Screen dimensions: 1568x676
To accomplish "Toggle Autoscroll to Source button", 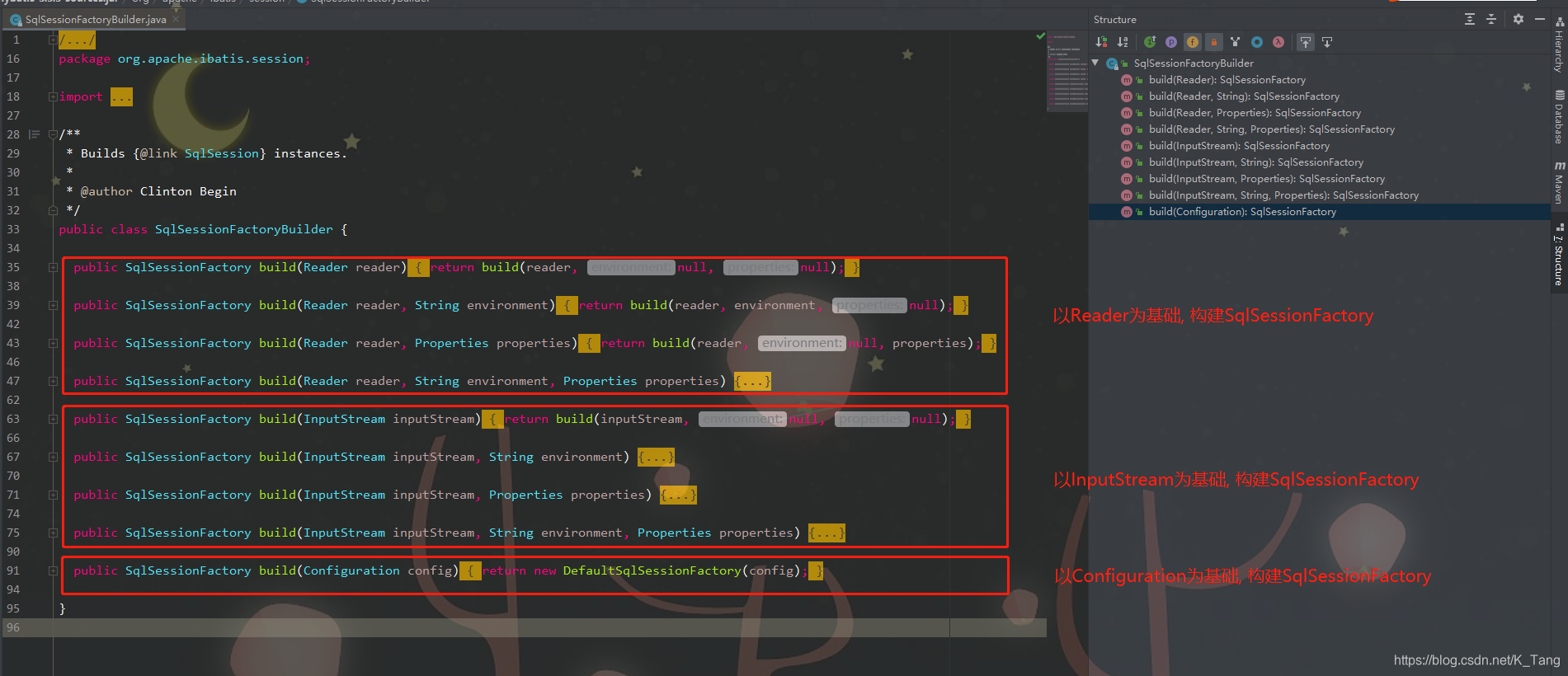I will click(1306, 42).
